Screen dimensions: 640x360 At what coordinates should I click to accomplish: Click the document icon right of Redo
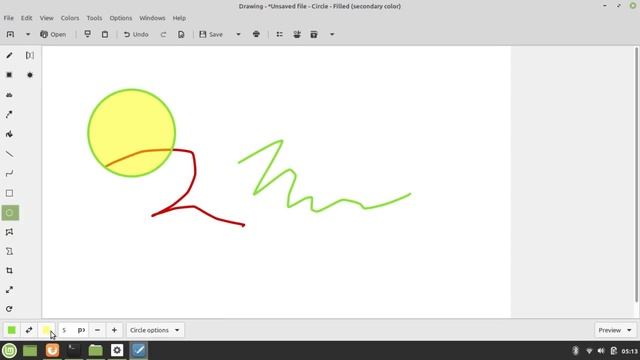(x=181, y=34)
